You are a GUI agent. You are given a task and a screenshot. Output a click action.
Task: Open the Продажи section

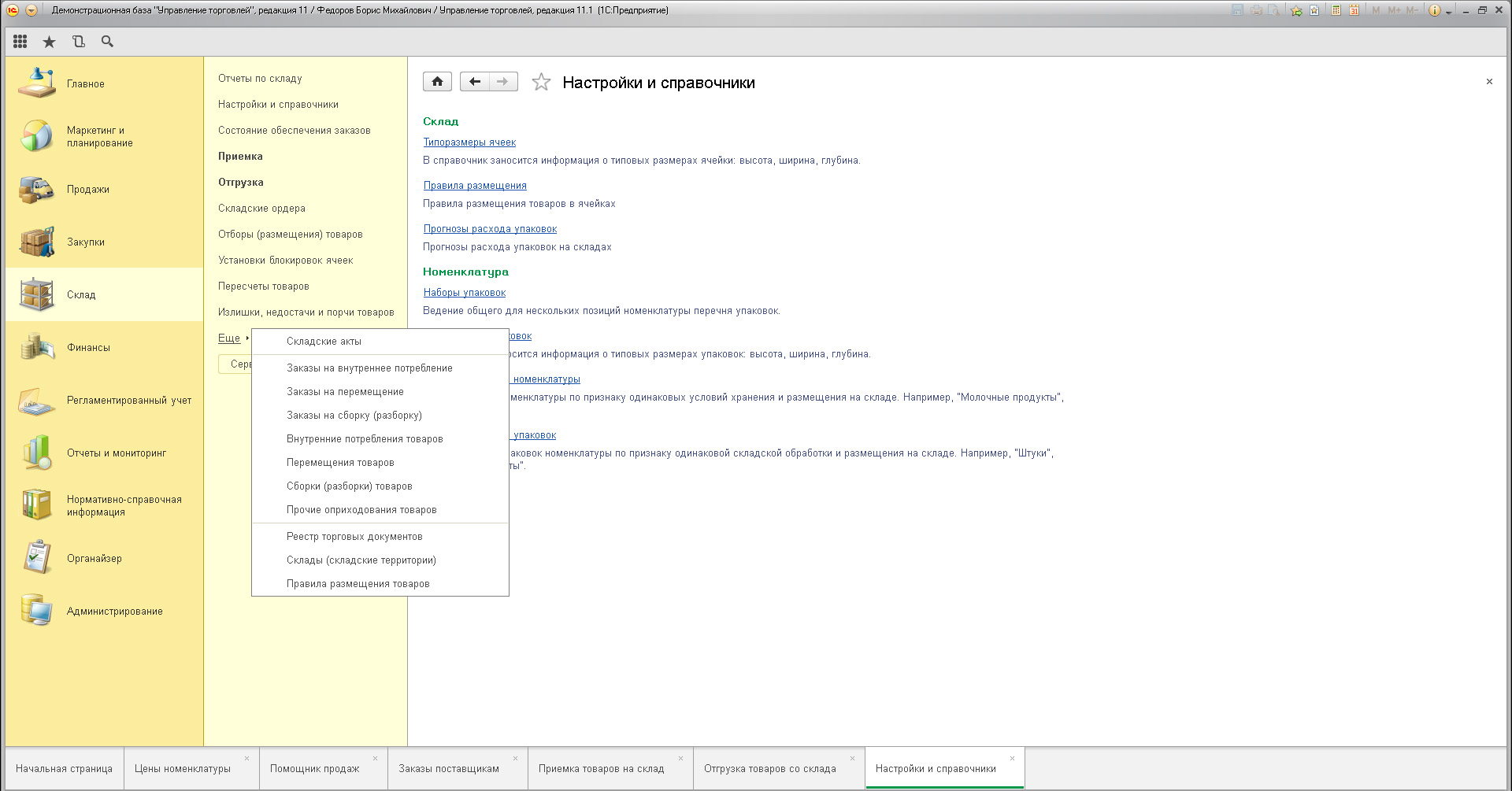104,189
